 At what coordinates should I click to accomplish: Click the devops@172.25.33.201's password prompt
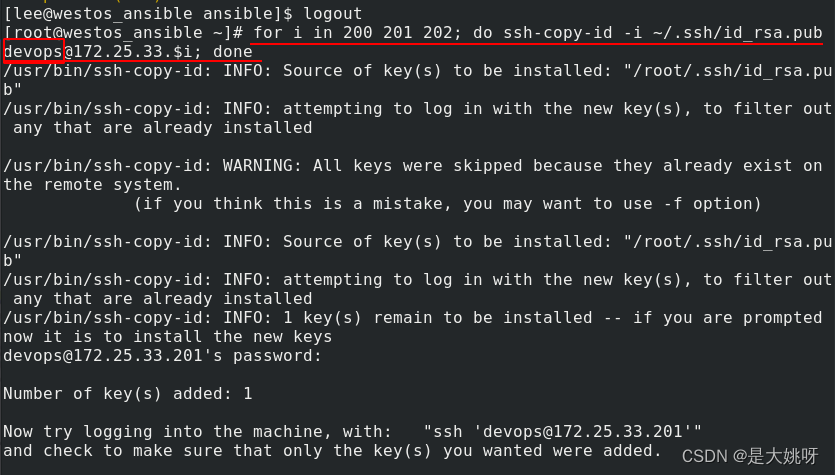(x=162, y=356)
